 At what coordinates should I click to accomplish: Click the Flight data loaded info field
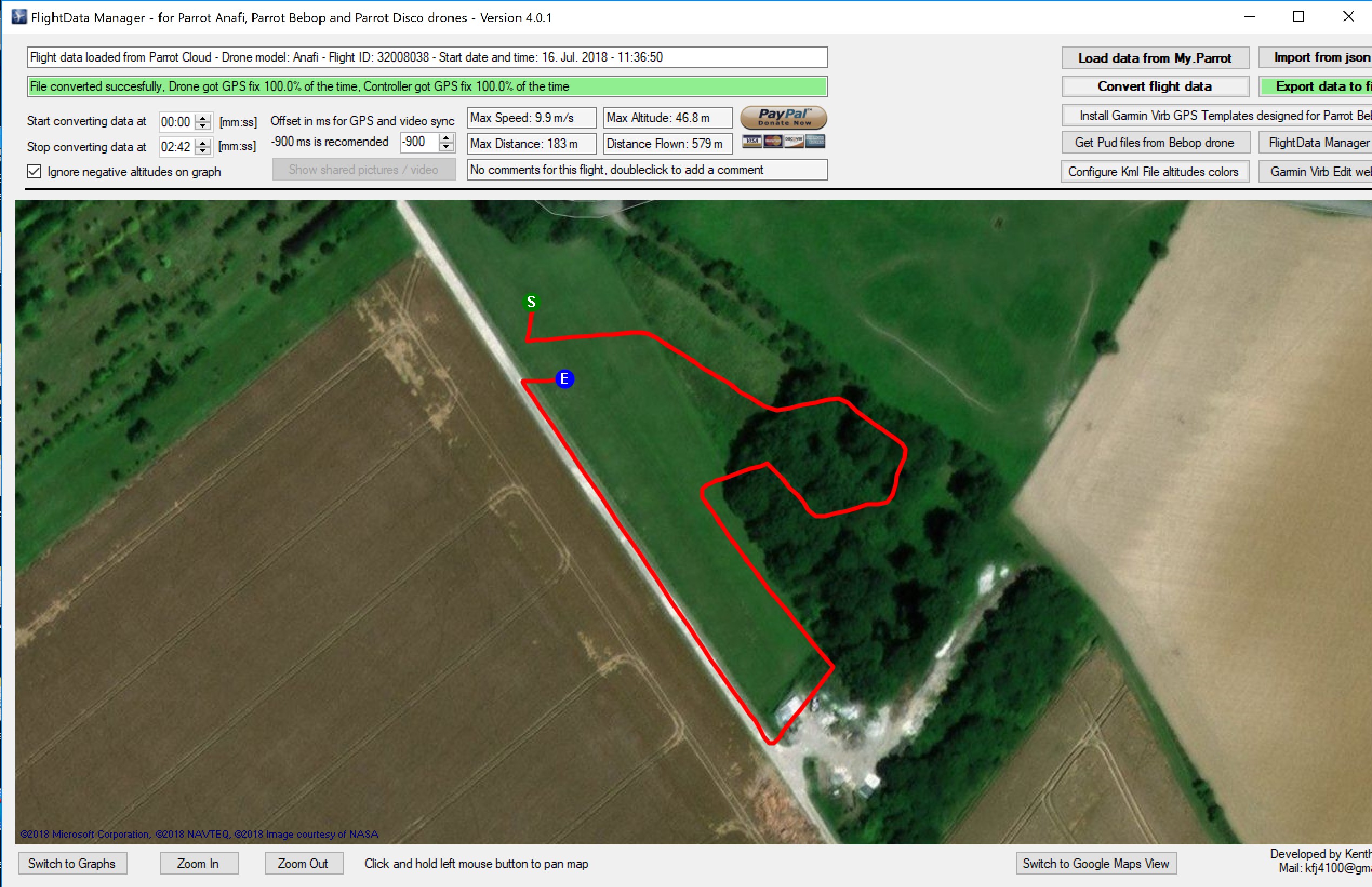pyautogui.click(x=427, y=58)
